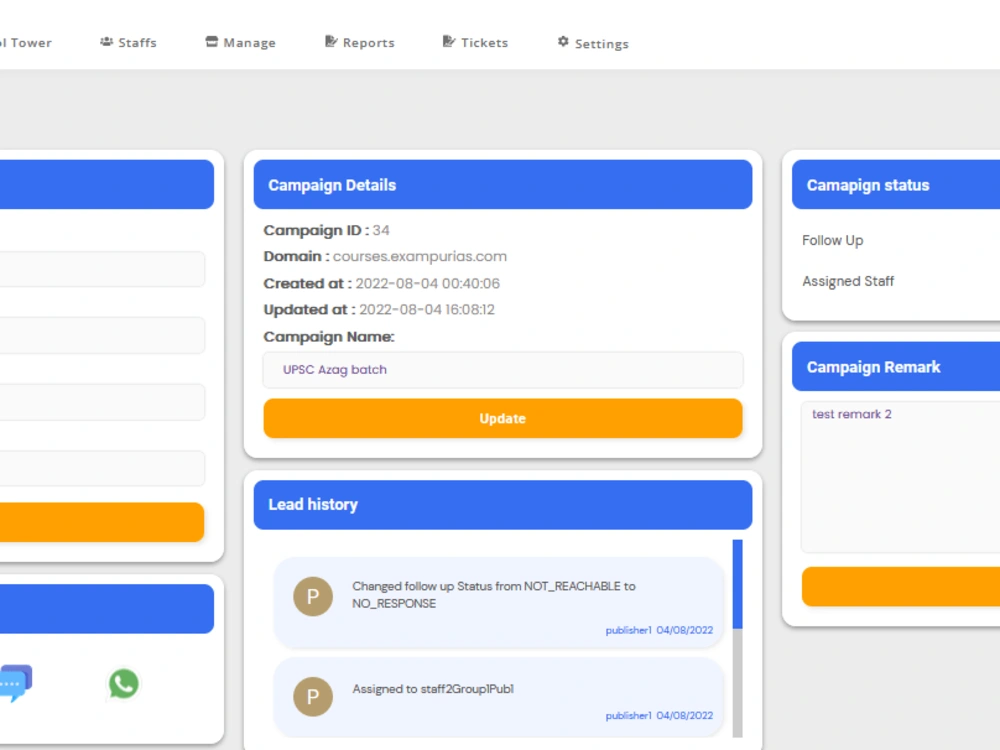Screen dimensions: 1000x750
Task: Open WhatsApp chat icon
Action: [124, 684]
